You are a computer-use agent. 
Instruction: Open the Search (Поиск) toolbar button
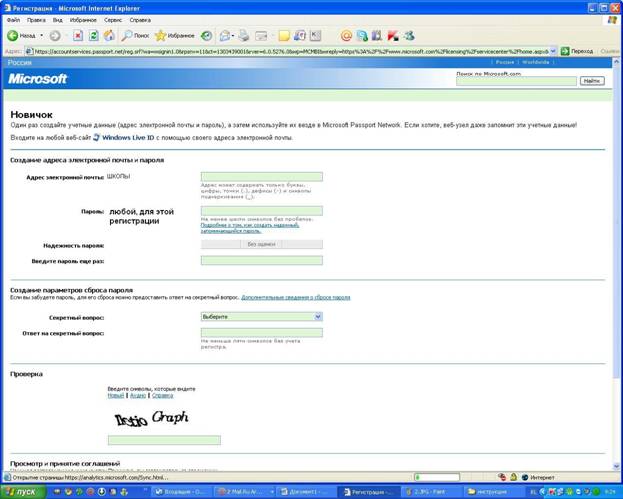[135, 36]
